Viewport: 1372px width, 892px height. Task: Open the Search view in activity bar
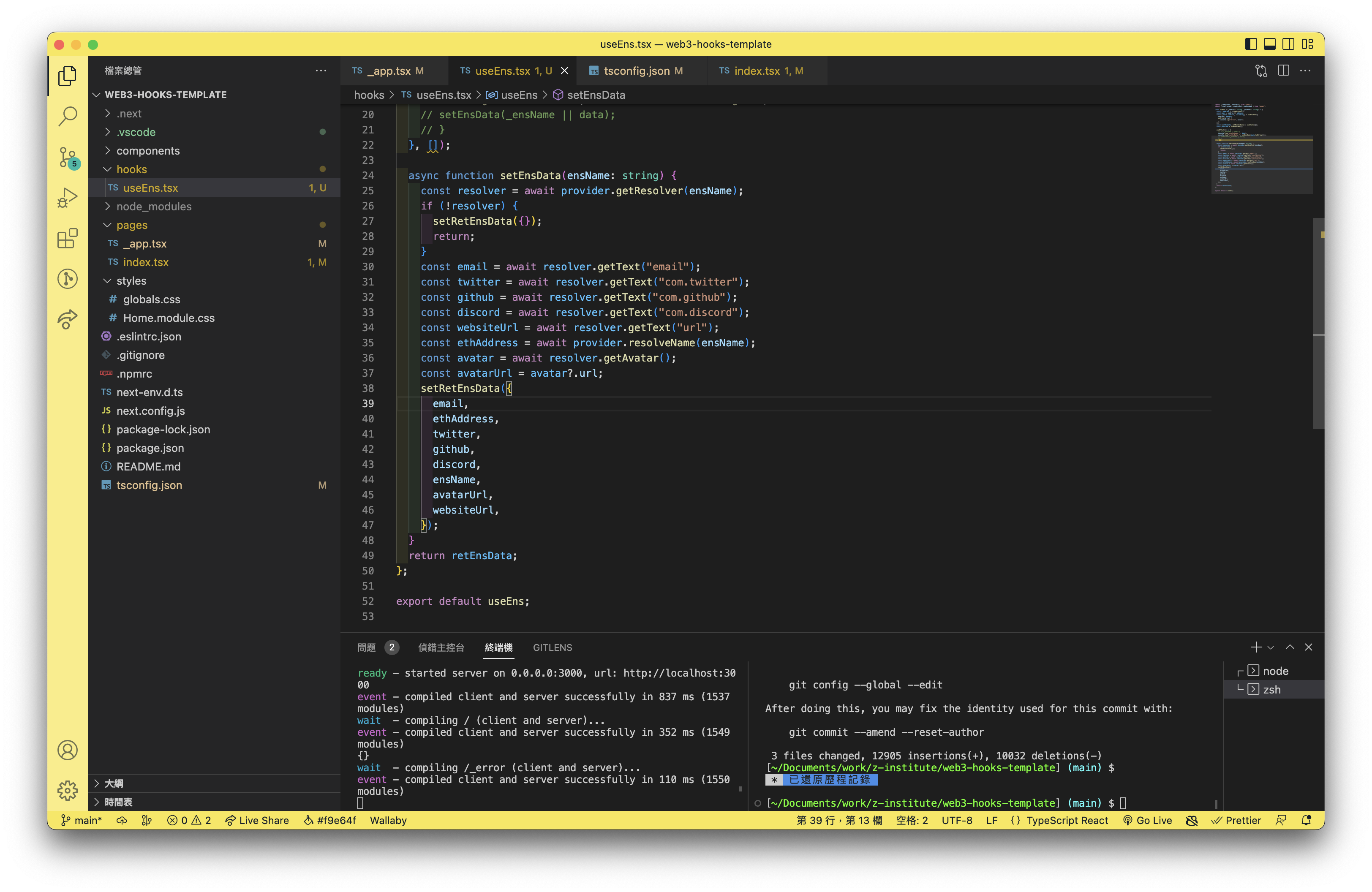(x=68, y=116)
